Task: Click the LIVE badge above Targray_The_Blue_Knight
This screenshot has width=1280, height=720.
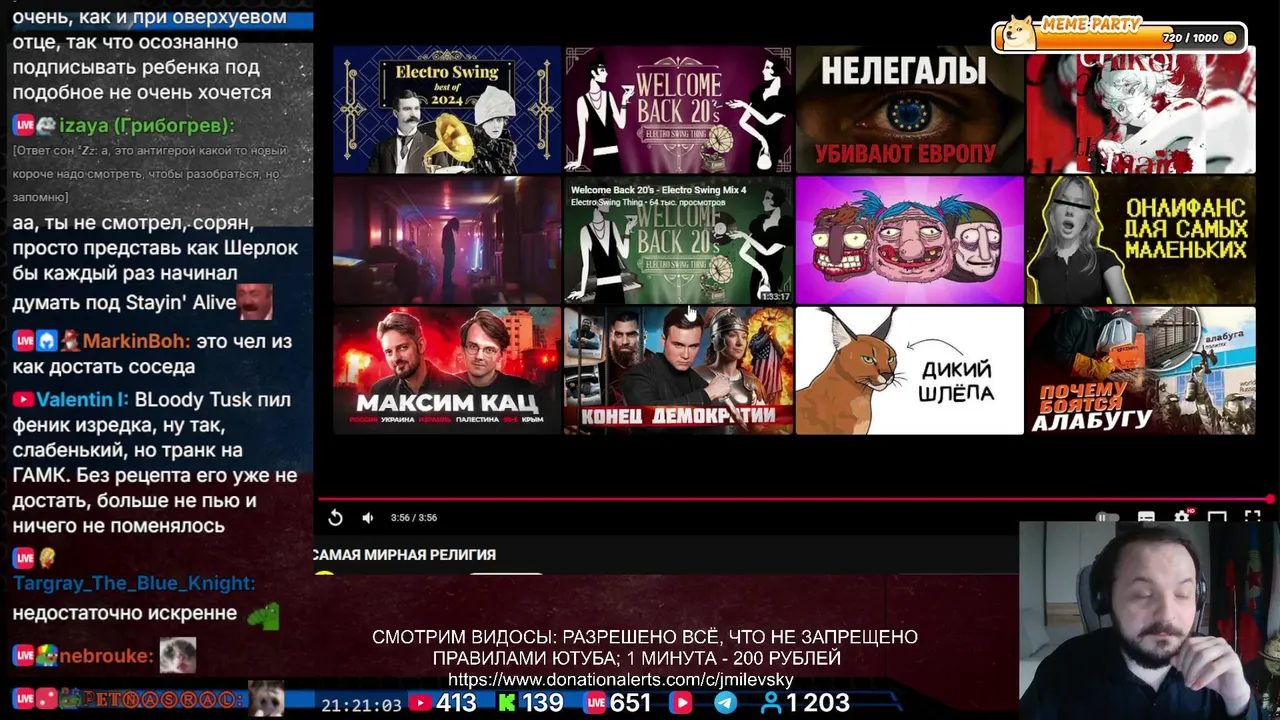Action: [x=23, y=558]
